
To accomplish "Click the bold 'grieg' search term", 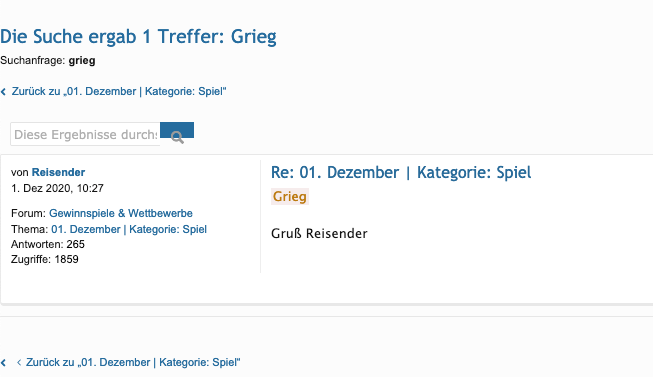I will [x=82, y=61].
